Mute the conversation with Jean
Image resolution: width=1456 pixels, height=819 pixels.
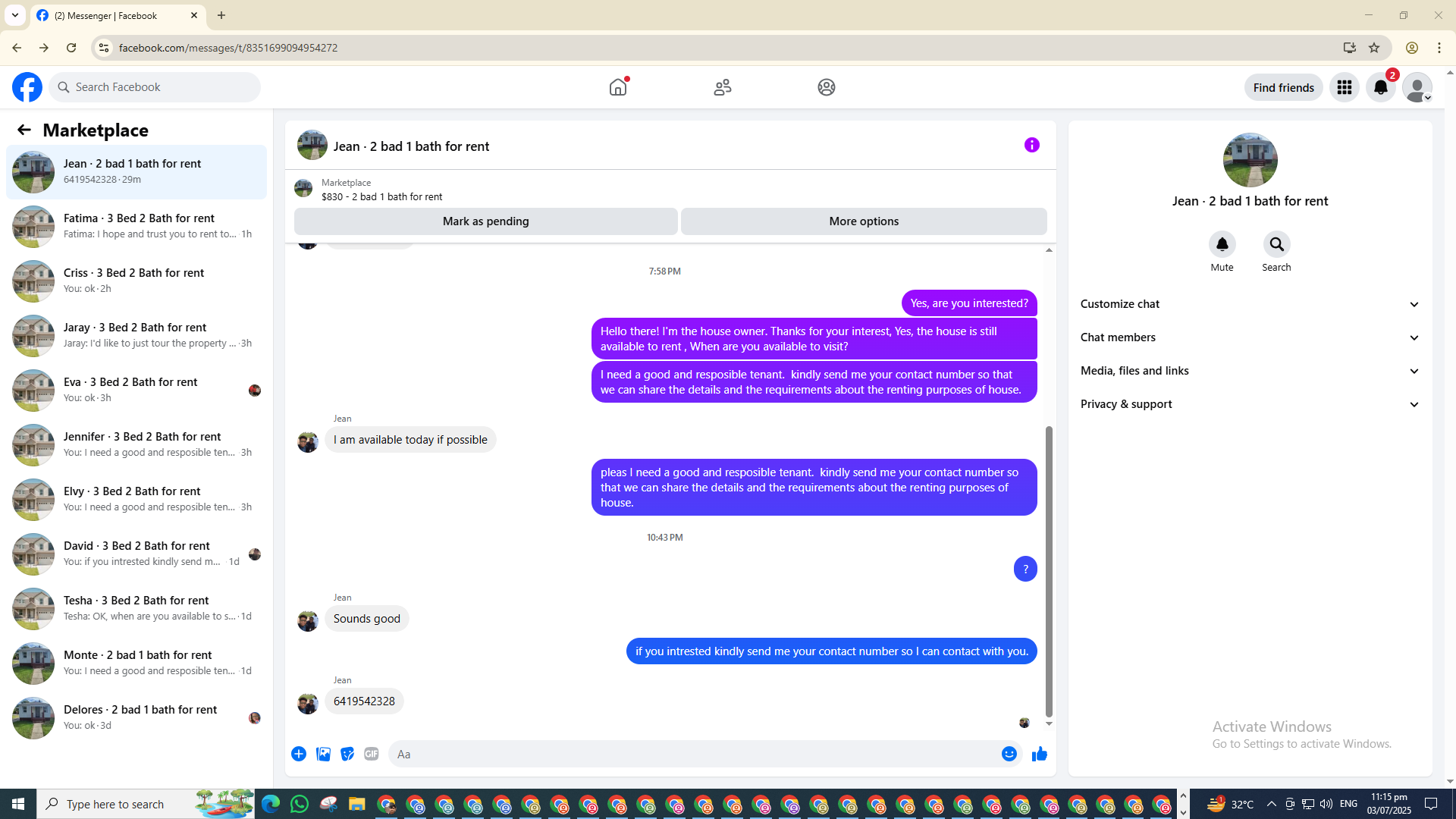tap(1222, 245)
